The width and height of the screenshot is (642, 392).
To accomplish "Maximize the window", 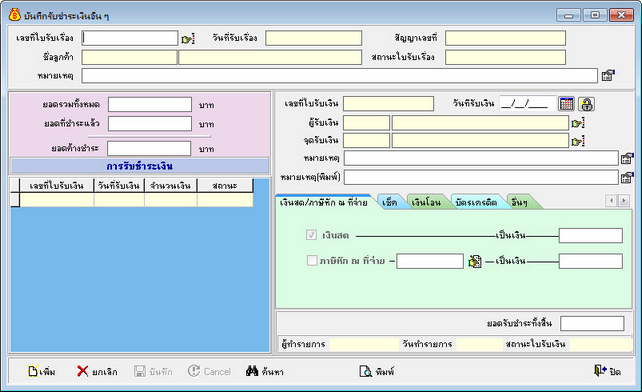I will pyautogui.click(x=595, y=15).
